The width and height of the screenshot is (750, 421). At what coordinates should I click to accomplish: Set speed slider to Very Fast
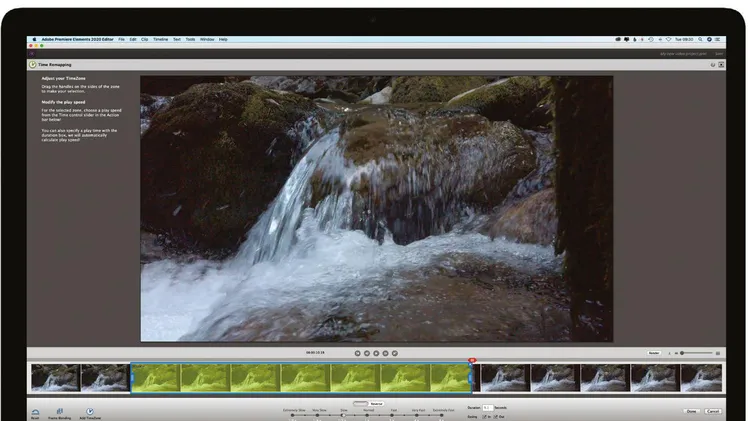[417, 415]
